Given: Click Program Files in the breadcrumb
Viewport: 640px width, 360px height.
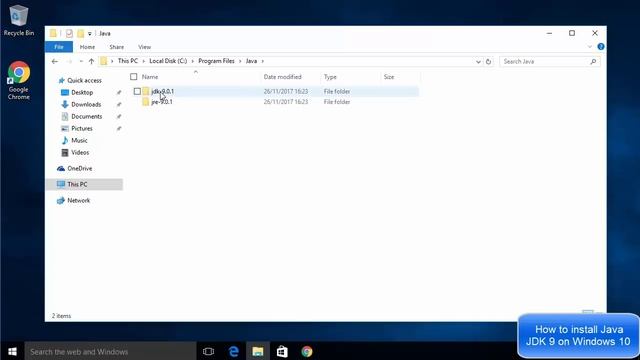Looking at the screenshot, I should pos(216,61).
